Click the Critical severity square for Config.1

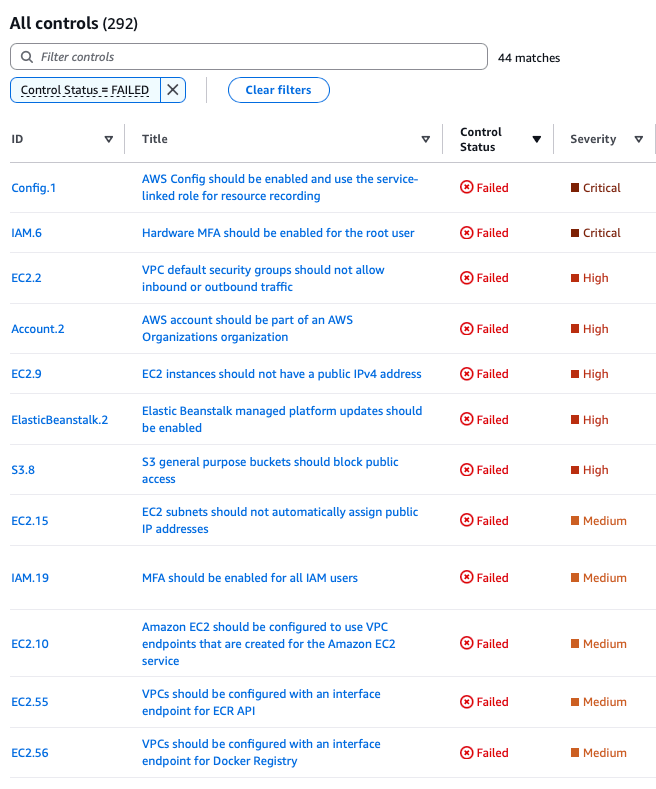click(x=575, y=187)
